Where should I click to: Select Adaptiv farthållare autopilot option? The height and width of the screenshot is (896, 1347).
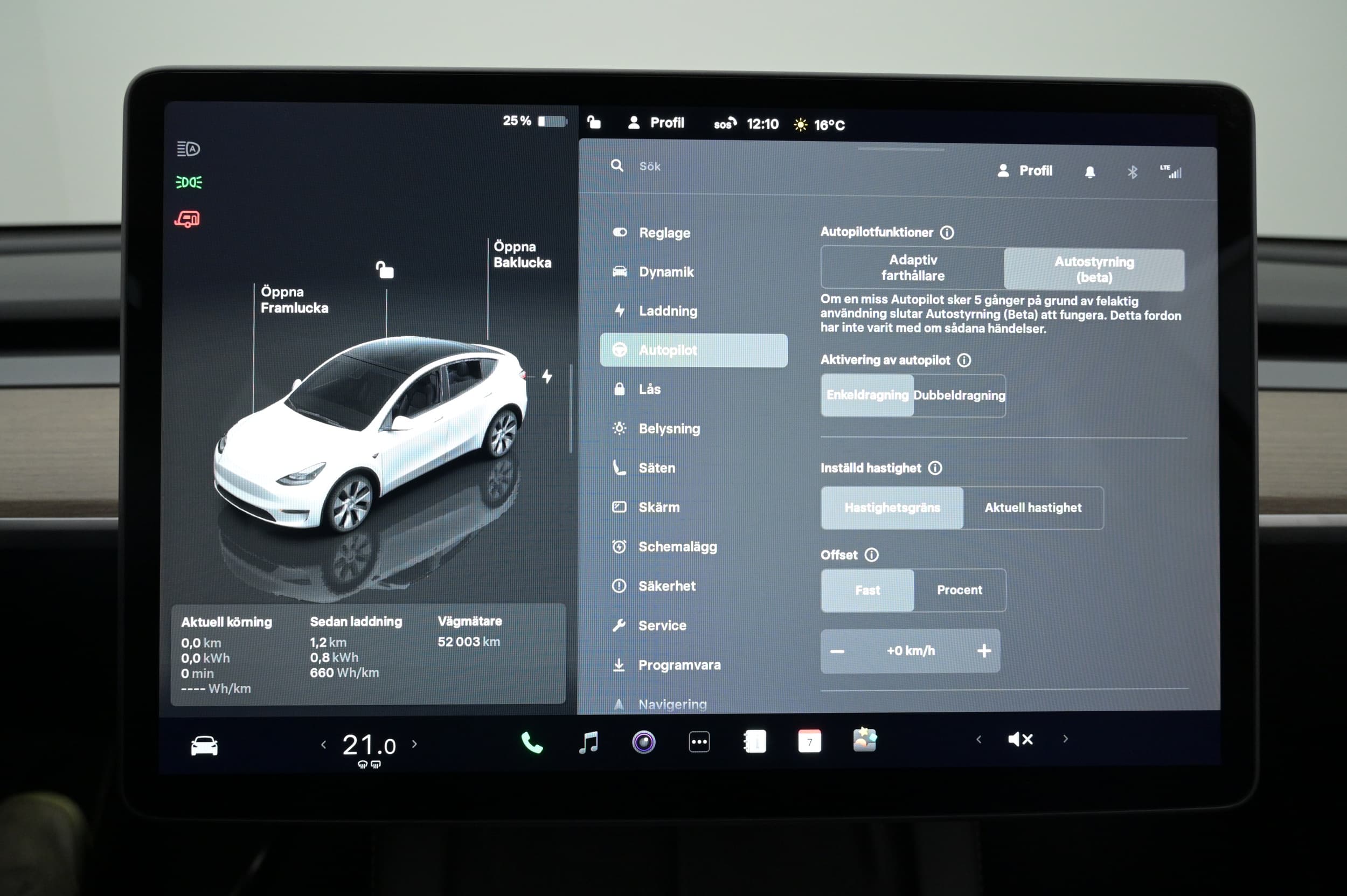click(913, 268)
